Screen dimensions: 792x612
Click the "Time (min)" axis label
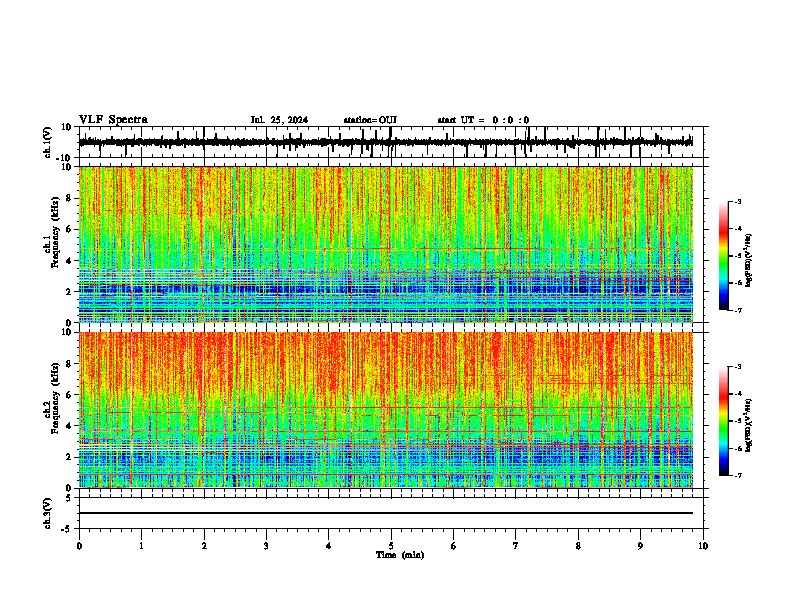tap(400, 555)
